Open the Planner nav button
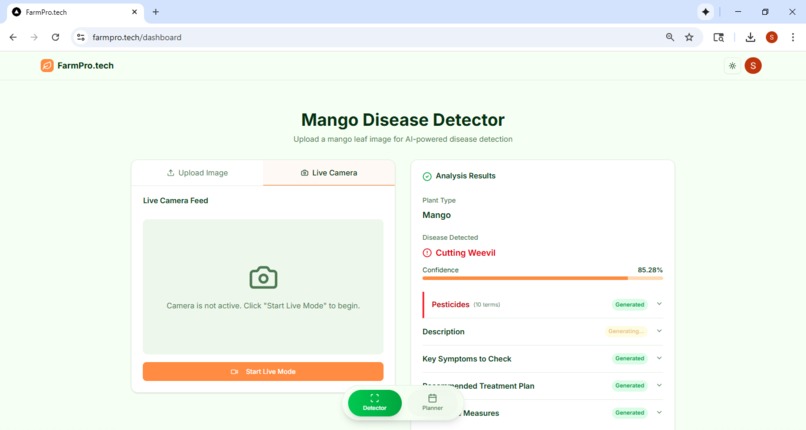This screenshot has width=806, height=430. (x=432, y=402)
